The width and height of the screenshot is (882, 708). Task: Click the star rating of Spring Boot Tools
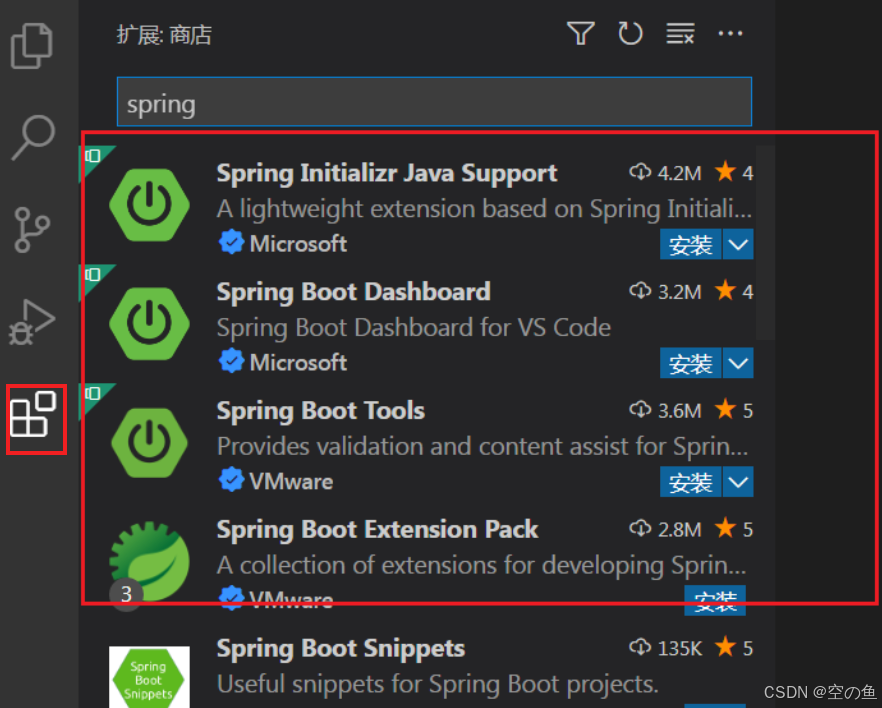734,410
